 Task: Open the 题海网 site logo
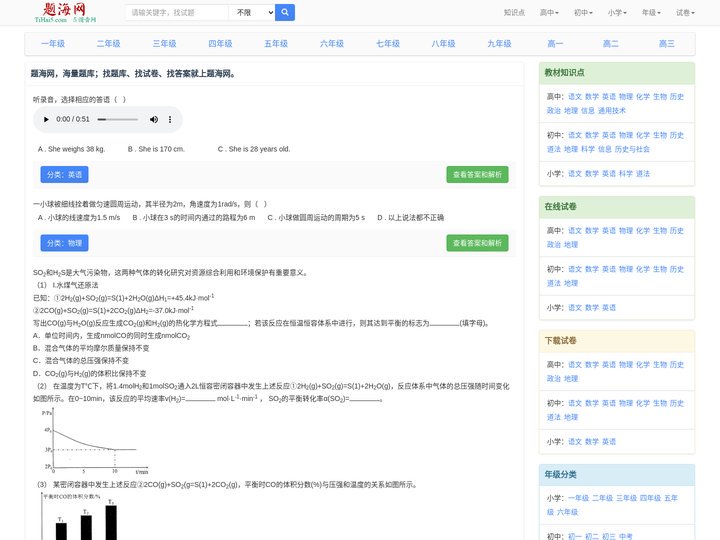coord(65,12)
